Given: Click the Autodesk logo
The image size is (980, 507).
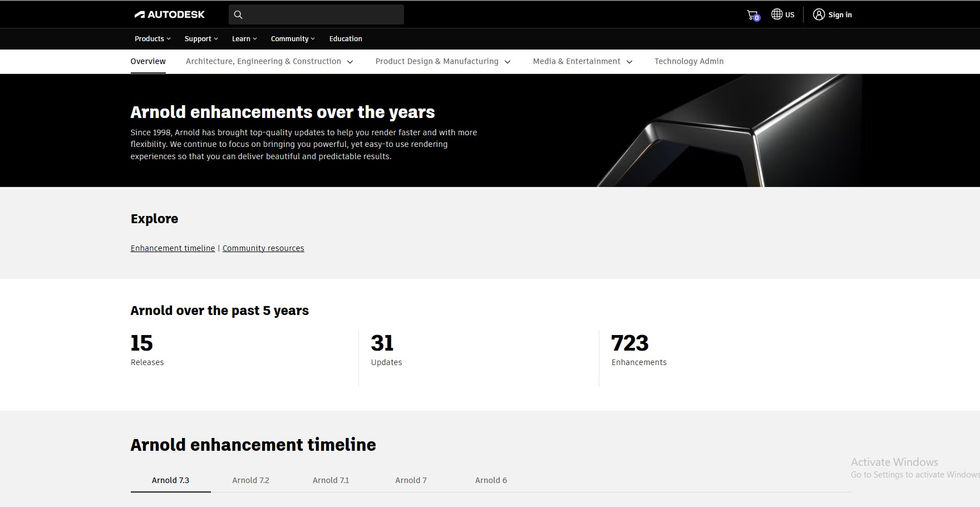Looking at the screenshot, I should (x=169, y=14).
